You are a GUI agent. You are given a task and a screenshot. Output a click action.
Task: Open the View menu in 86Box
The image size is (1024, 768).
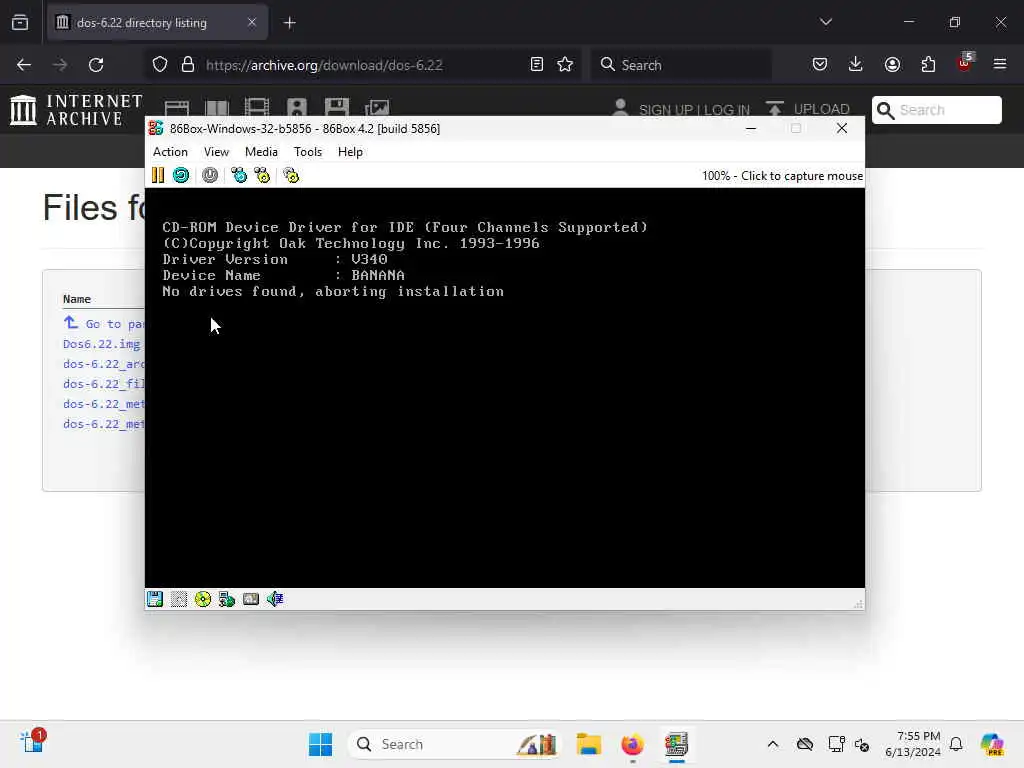[216, 152]
